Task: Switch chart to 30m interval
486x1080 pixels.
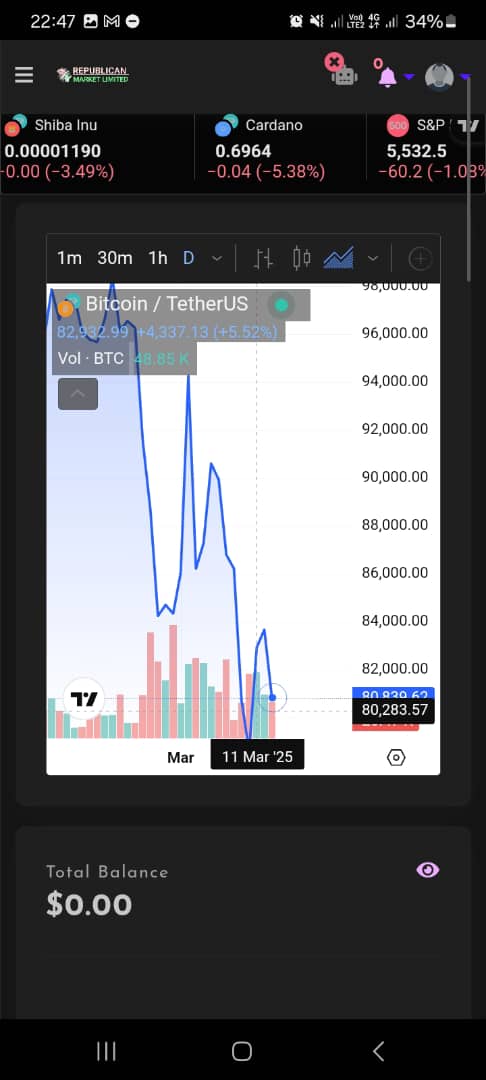Action: coord(114,258)
